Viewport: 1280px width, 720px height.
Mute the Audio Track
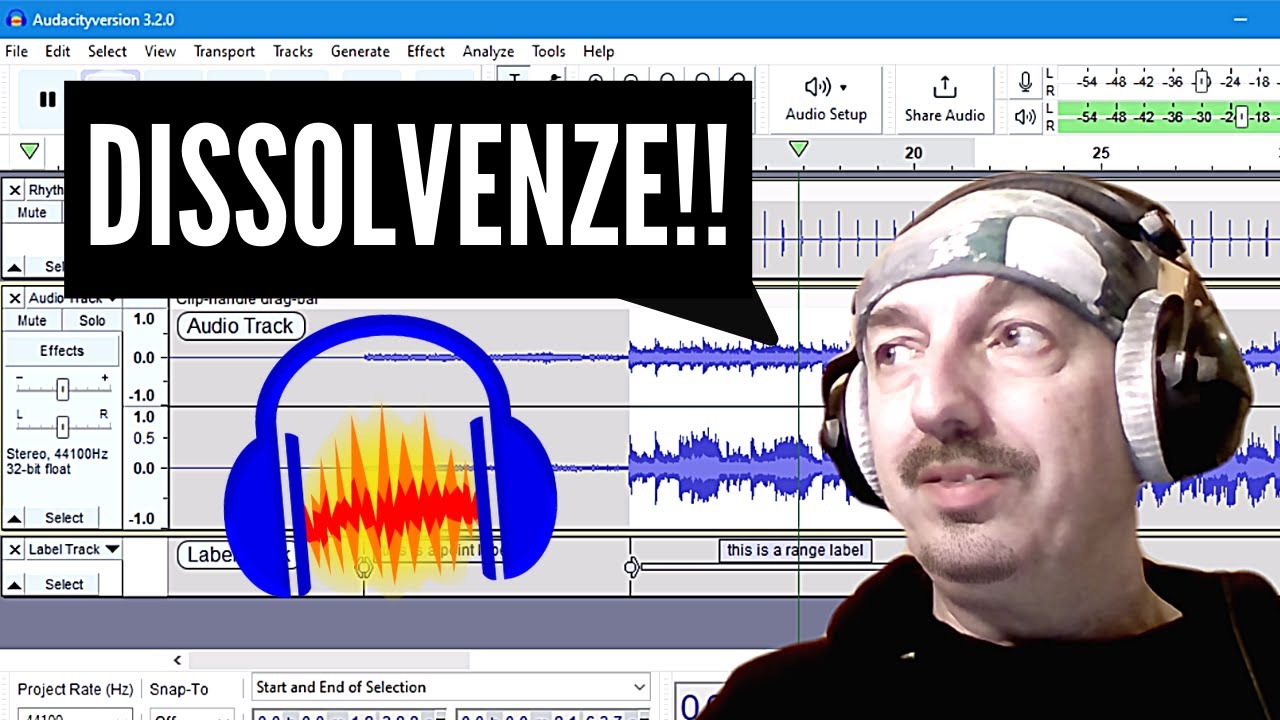point(32,321)
